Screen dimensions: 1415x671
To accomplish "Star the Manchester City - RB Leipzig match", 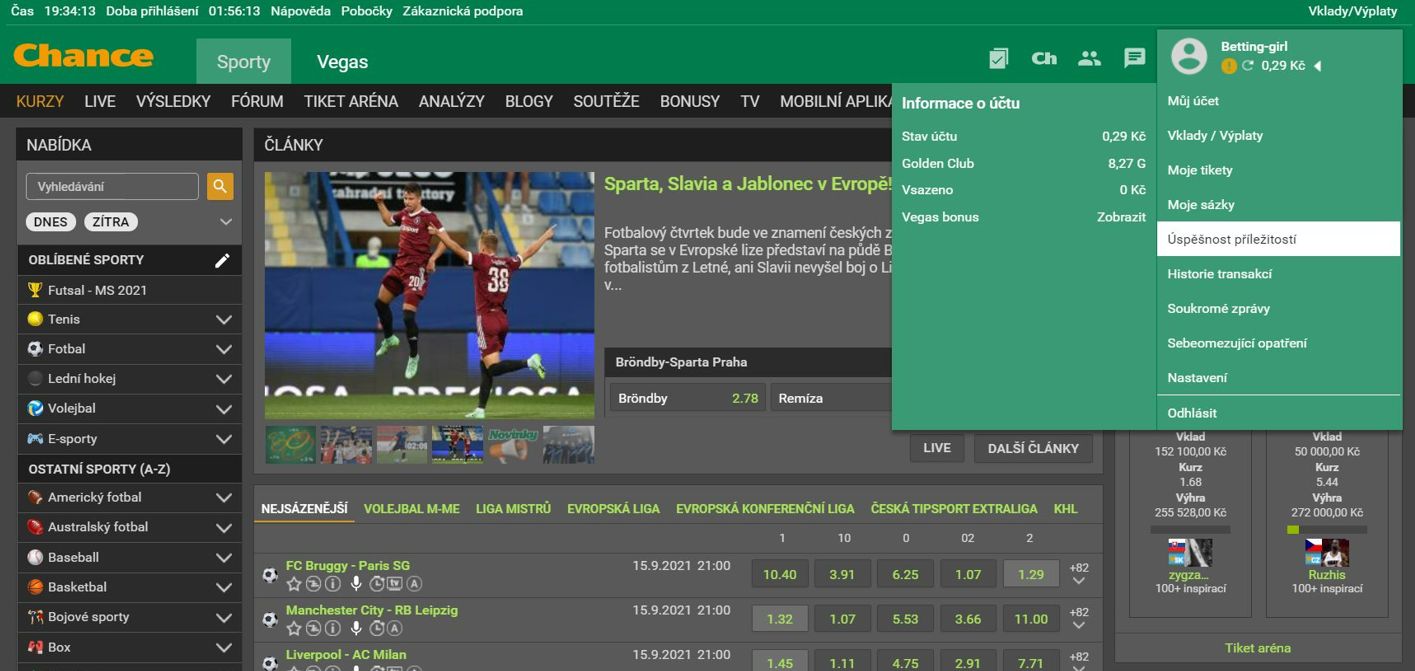I will click(294, 629).
